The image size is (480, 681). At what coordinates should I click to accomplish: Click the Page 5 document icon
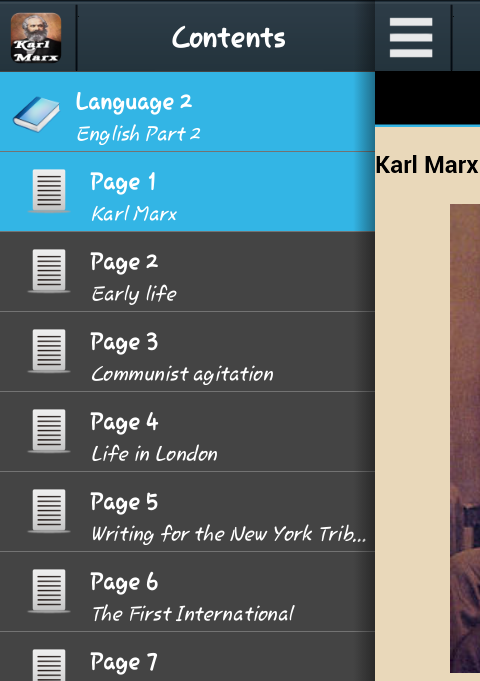coord(49,510)
